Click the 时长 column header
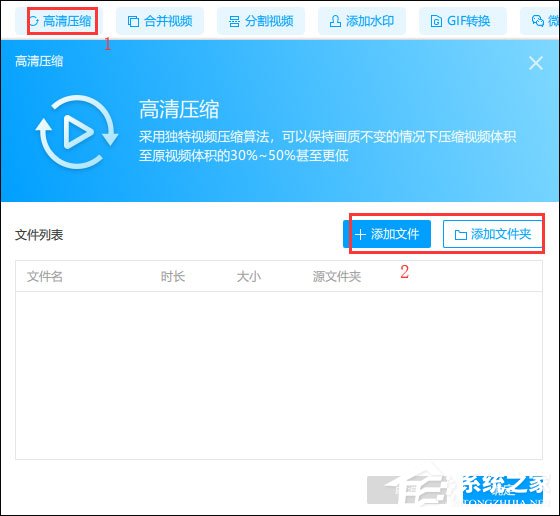The width and height of the screenshot is (560, 516). tap(172, 276)
